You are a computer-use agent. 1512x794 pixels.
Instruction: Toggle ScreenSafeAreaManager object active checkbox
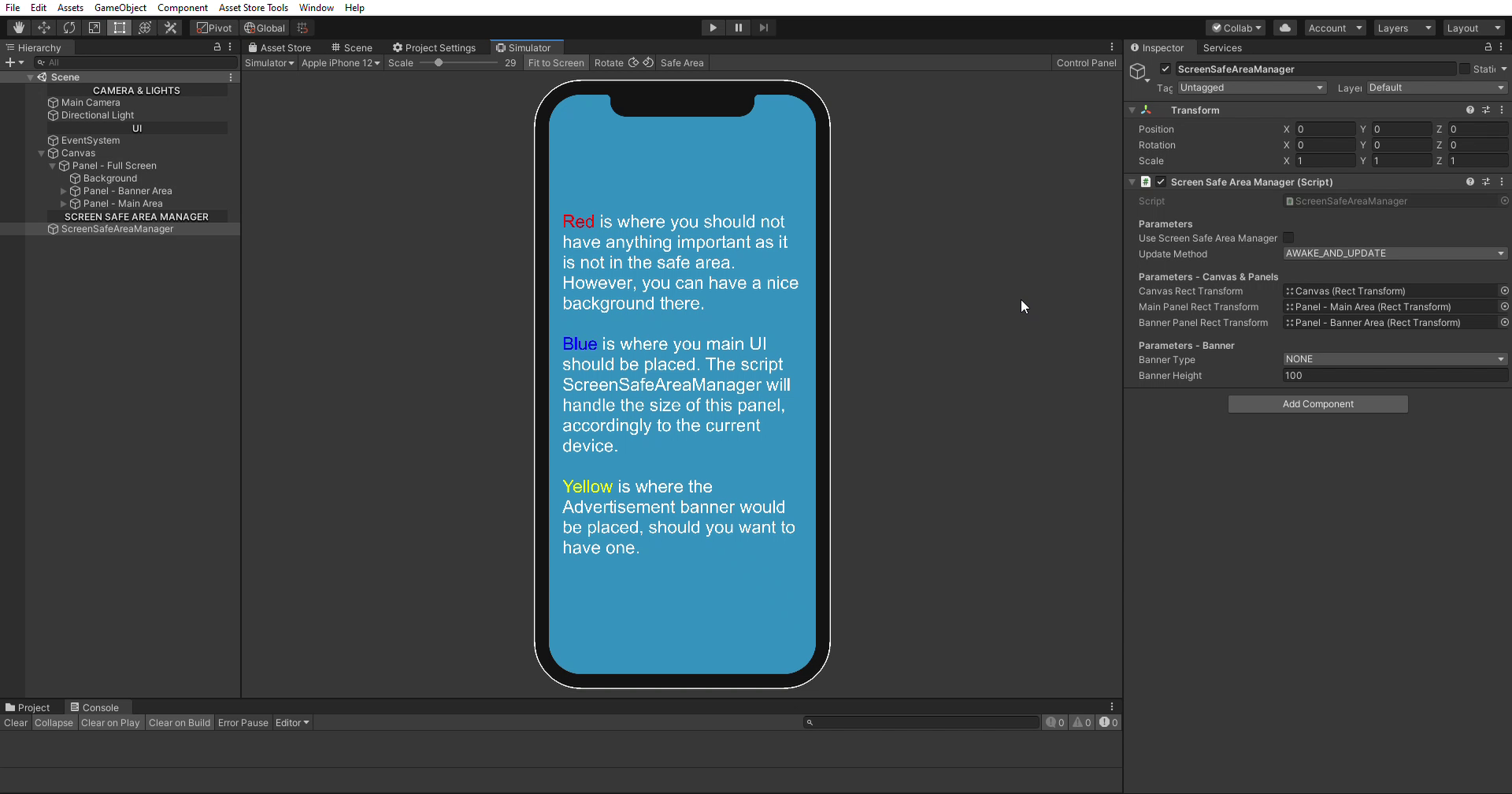(1165, 69)
